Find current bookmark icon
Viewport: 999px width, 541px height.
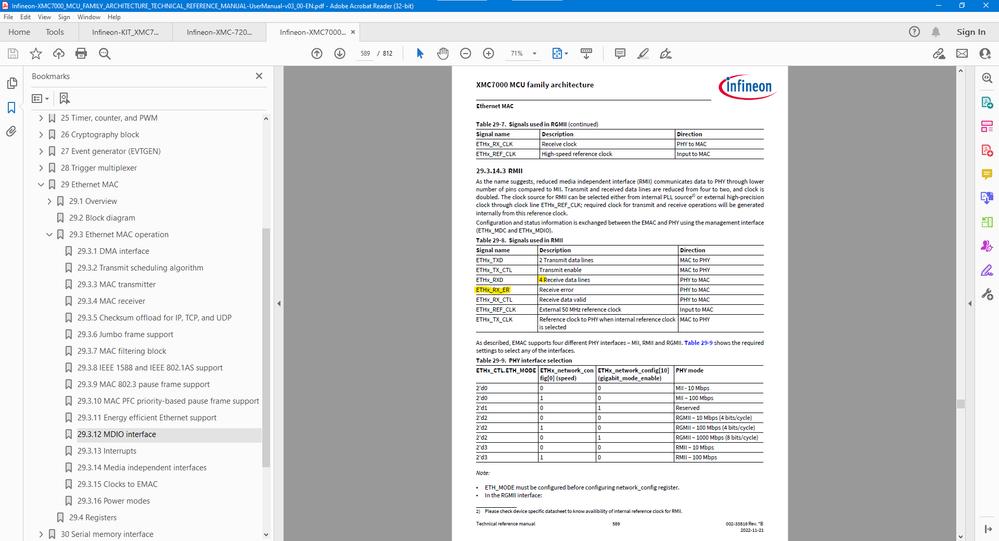click(64, 98)
